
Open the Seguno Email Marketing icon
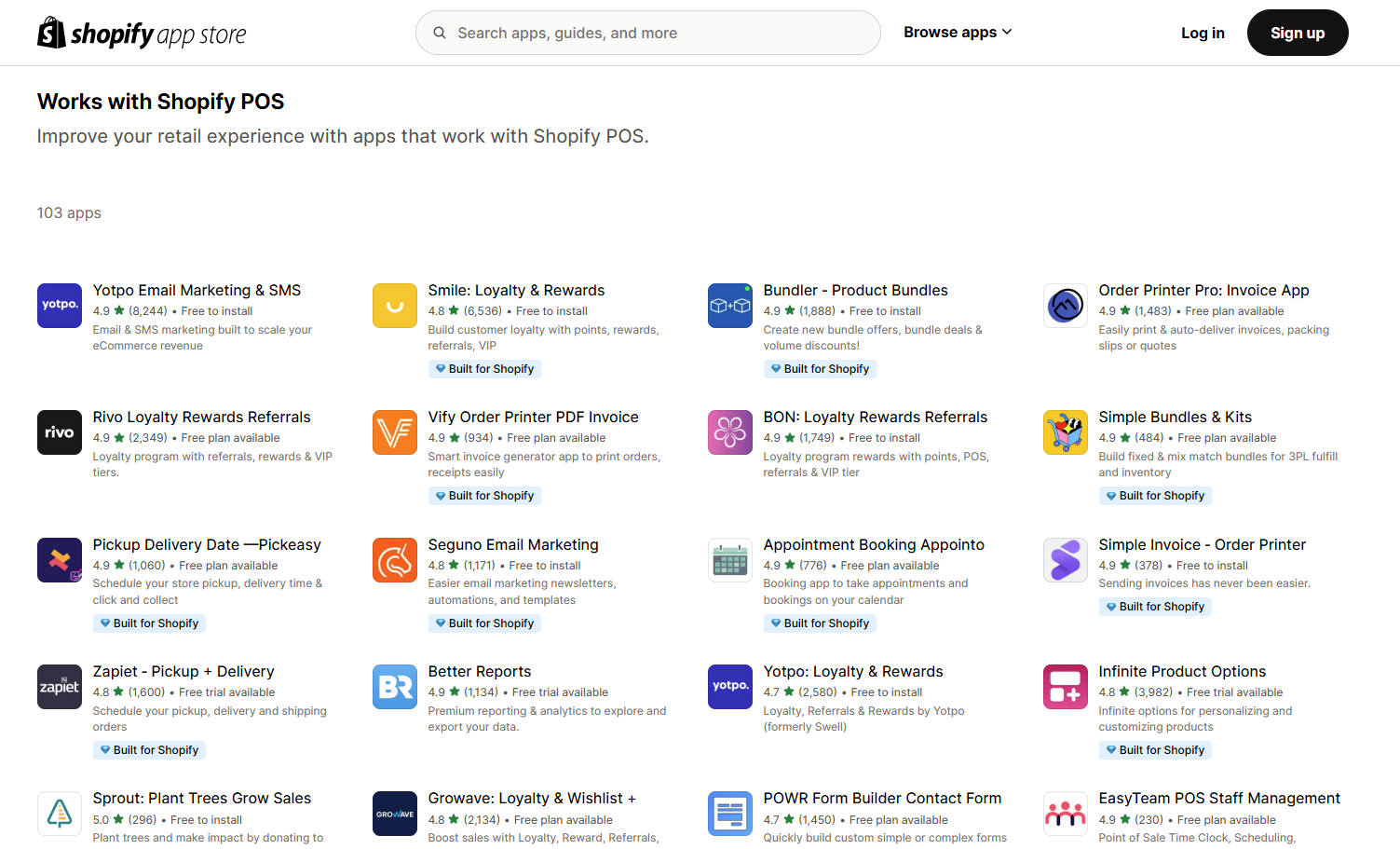(395, 560)
